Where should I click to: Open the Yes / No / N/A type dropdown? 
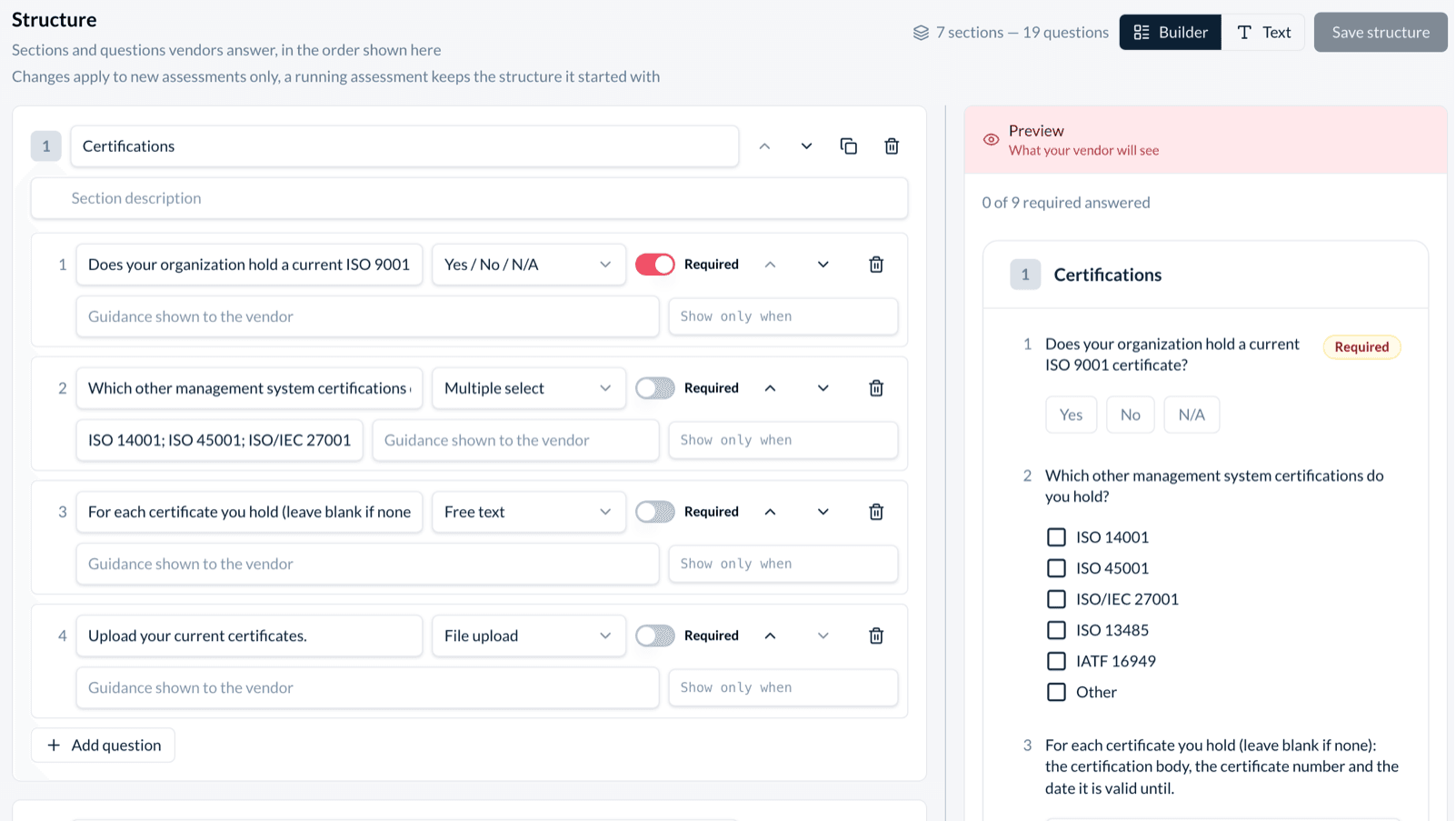[x=528, y=265]
